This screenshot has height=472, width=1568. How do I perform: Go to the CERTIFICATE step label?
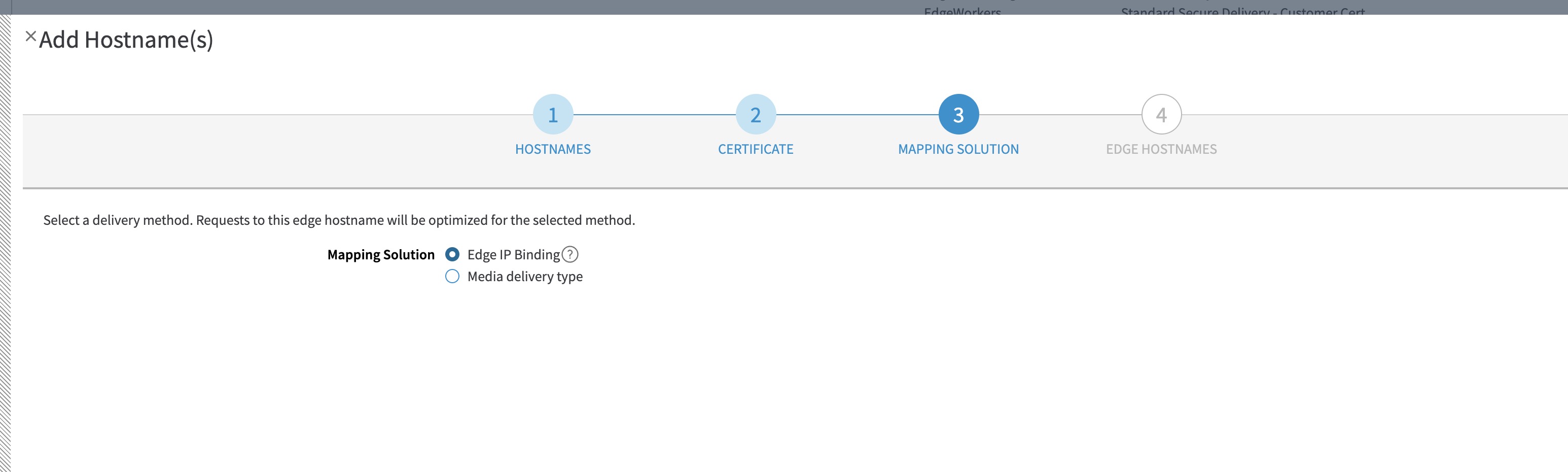[x=756, y=149]
